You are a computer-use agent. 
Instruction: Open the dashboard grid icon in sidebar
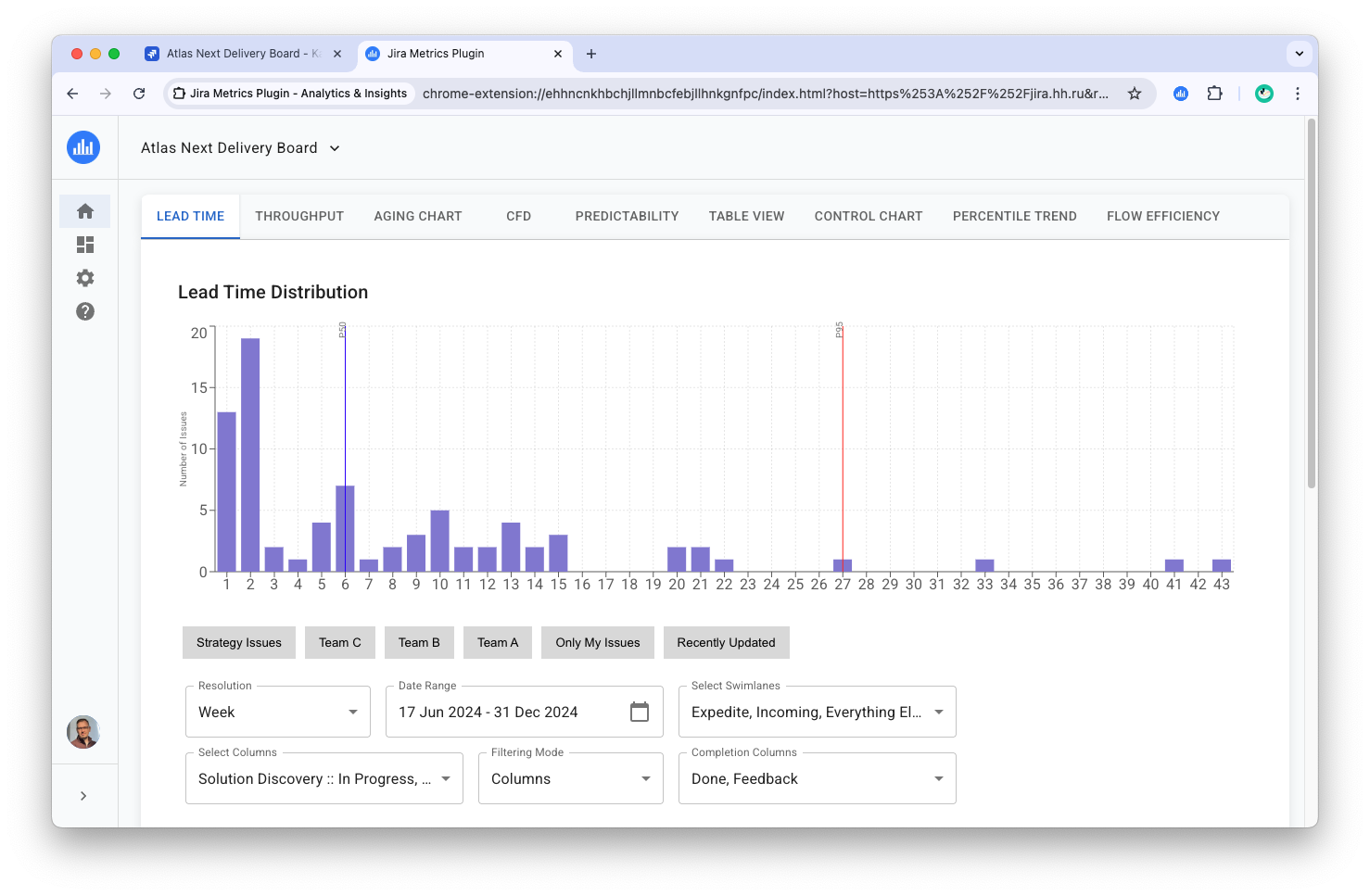point(85,245)
